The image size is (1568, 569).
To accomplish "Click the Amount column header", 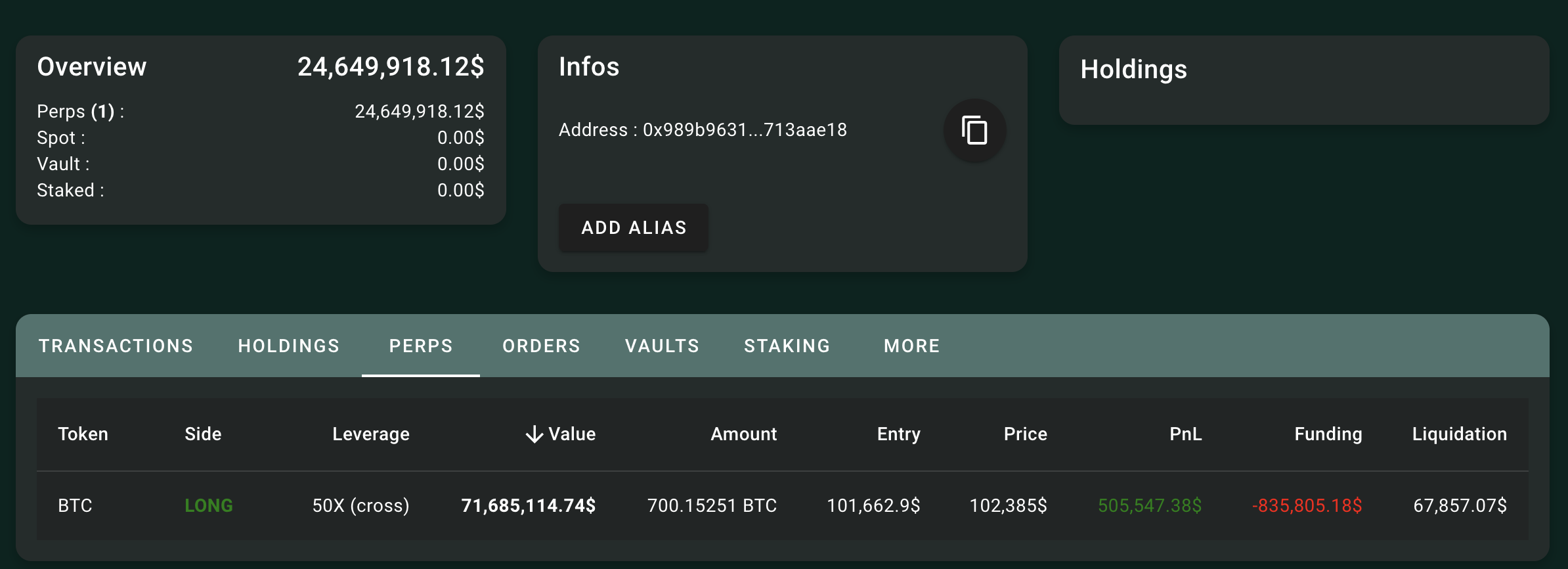I will click(744, 434).
